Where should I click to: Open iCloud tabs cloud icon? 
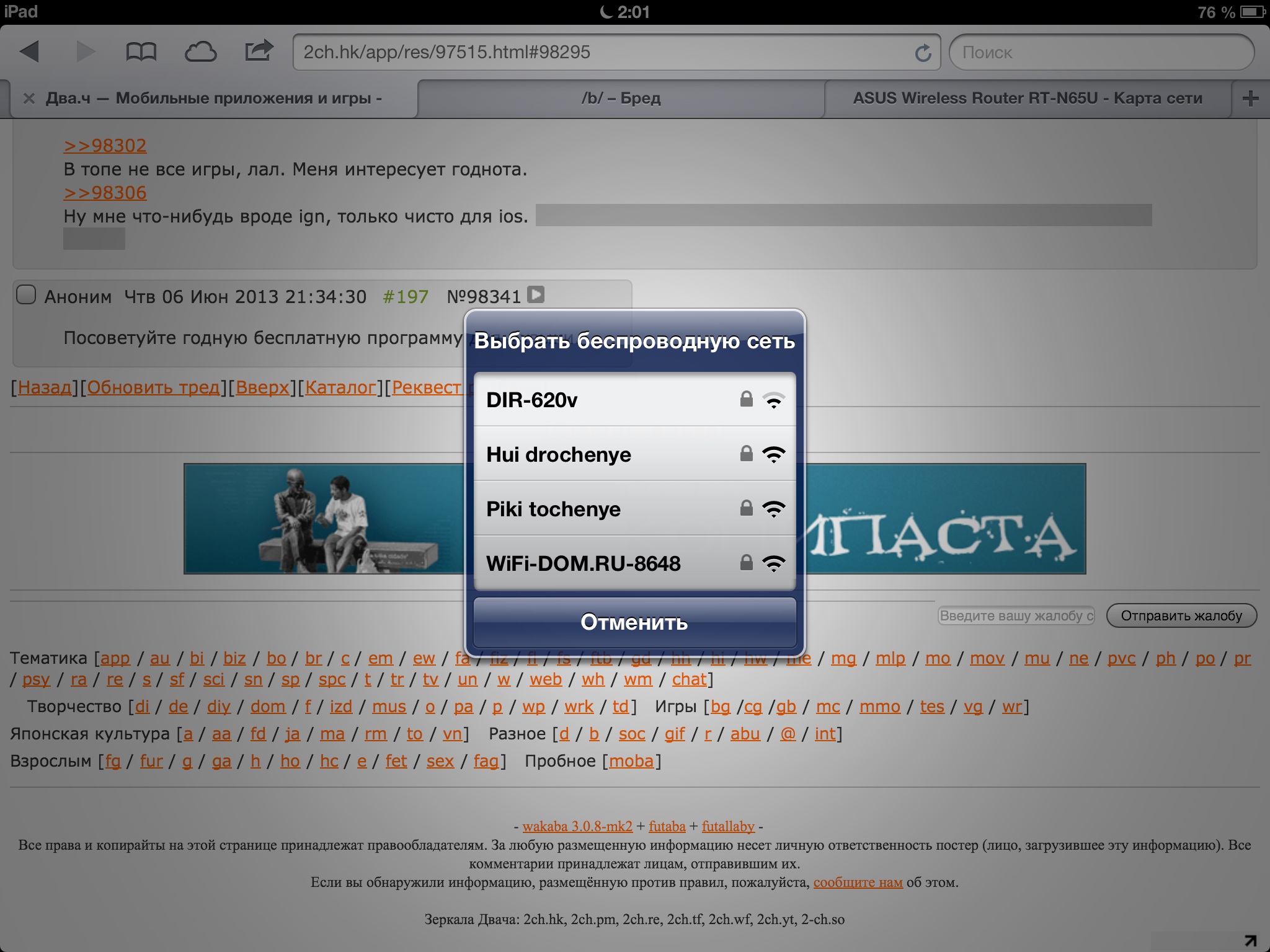tap(200, 52)
